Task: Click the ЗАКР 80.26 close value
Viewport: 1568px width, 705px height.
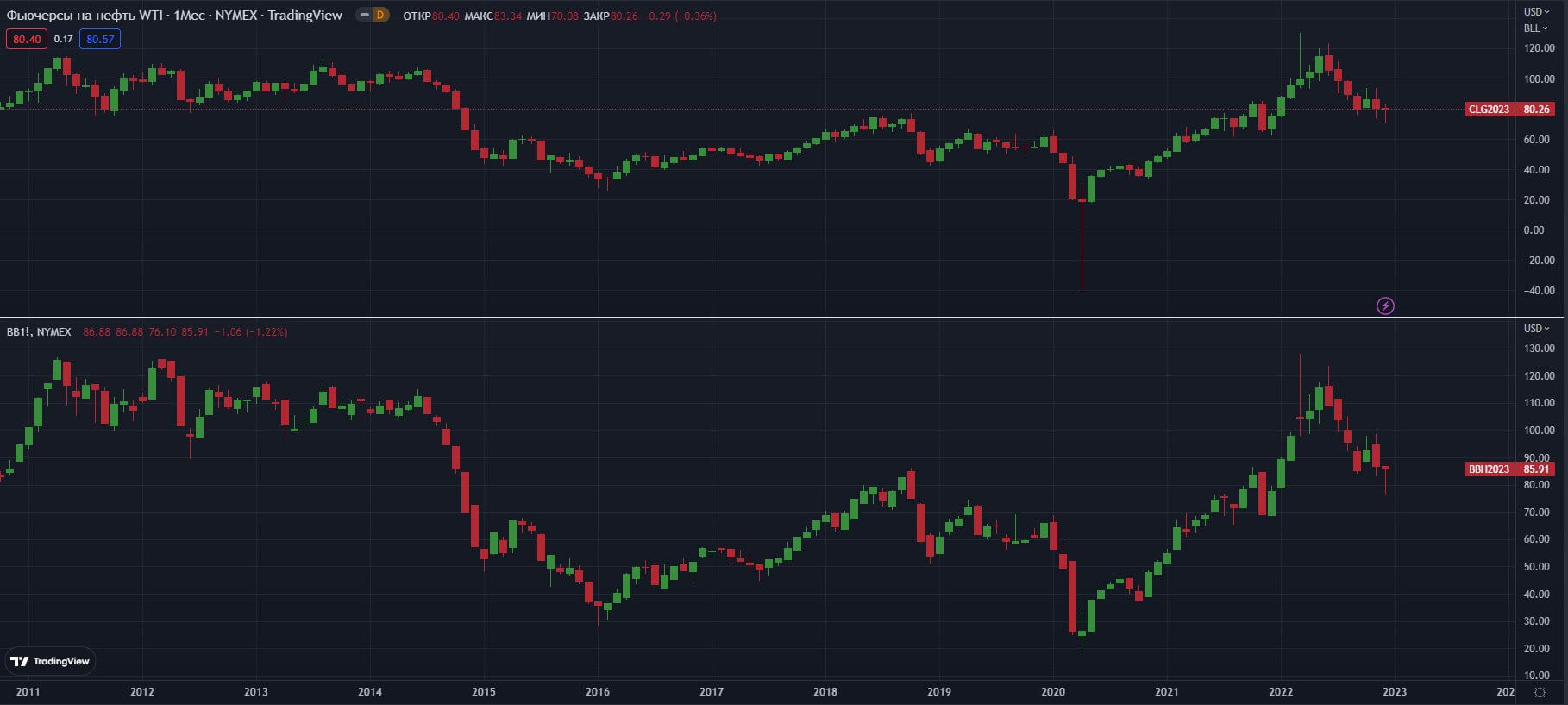Action: [x=611, y=16]
